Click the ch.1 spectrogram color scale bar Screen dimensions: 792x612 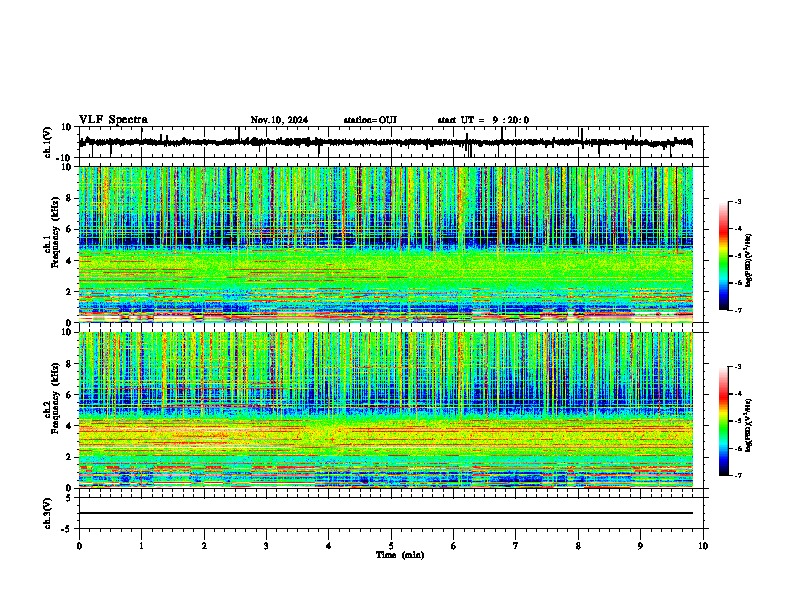click(724, 256)
